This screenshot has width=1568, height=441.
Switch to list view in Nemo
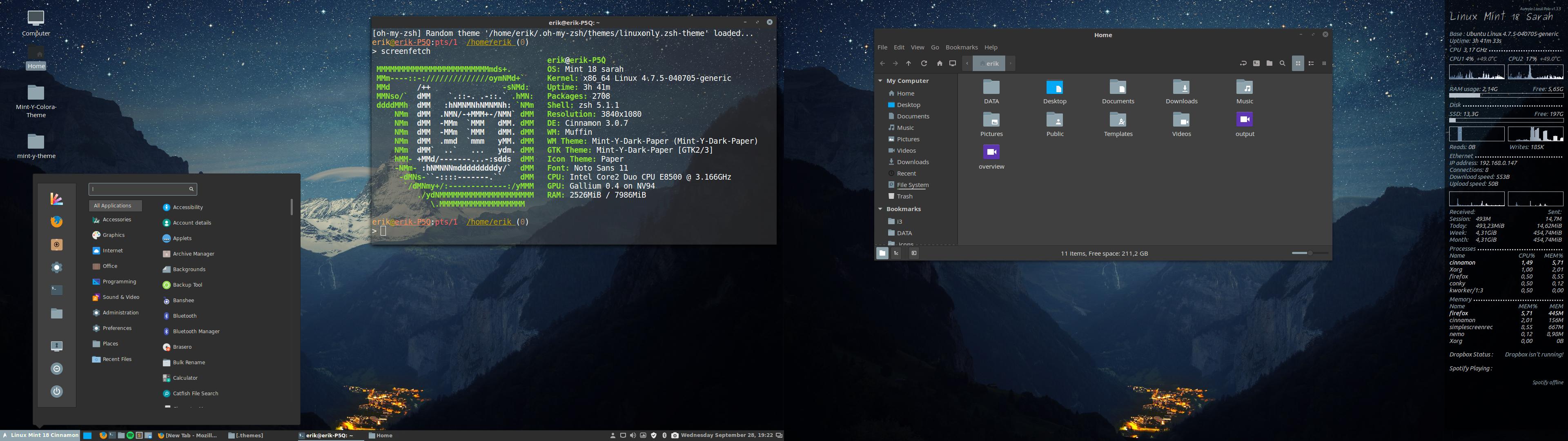(1311, 63)
